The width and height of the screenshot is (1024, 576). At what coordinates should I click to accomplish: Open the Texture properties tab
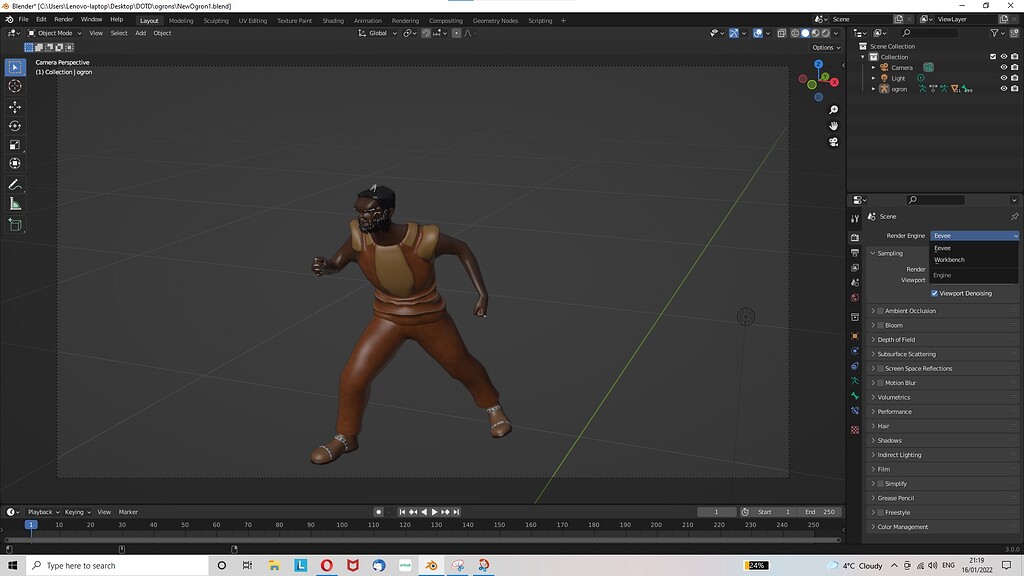click(855, 430)
